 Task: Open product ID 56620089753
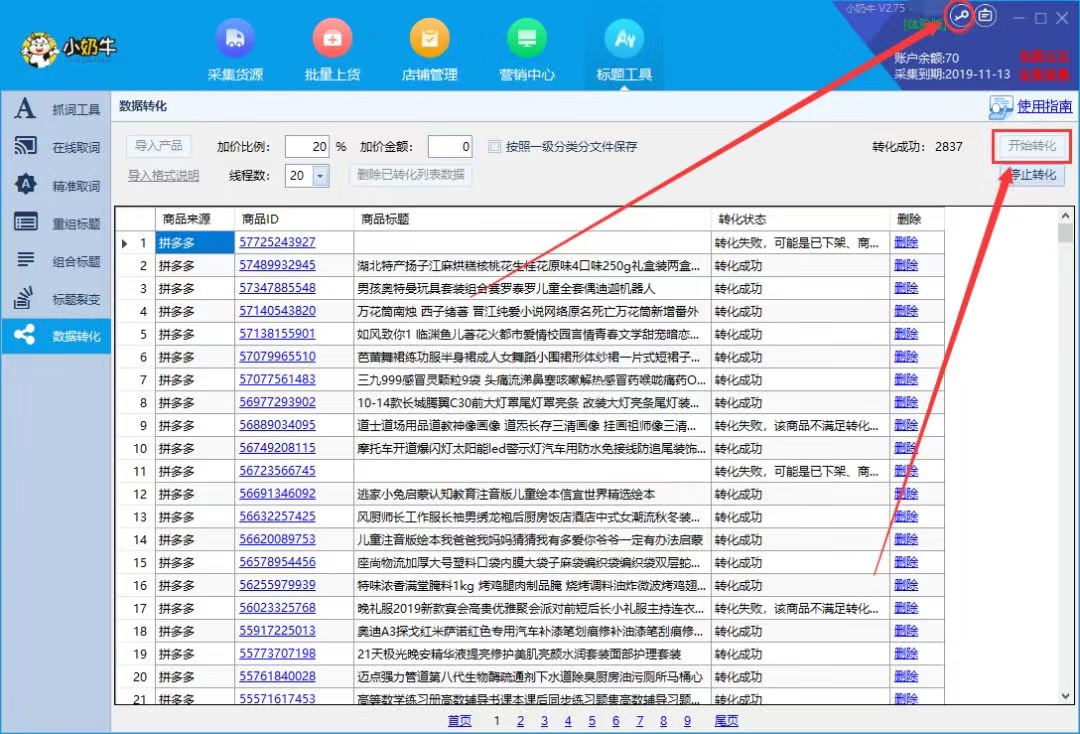tap(277, 539)
